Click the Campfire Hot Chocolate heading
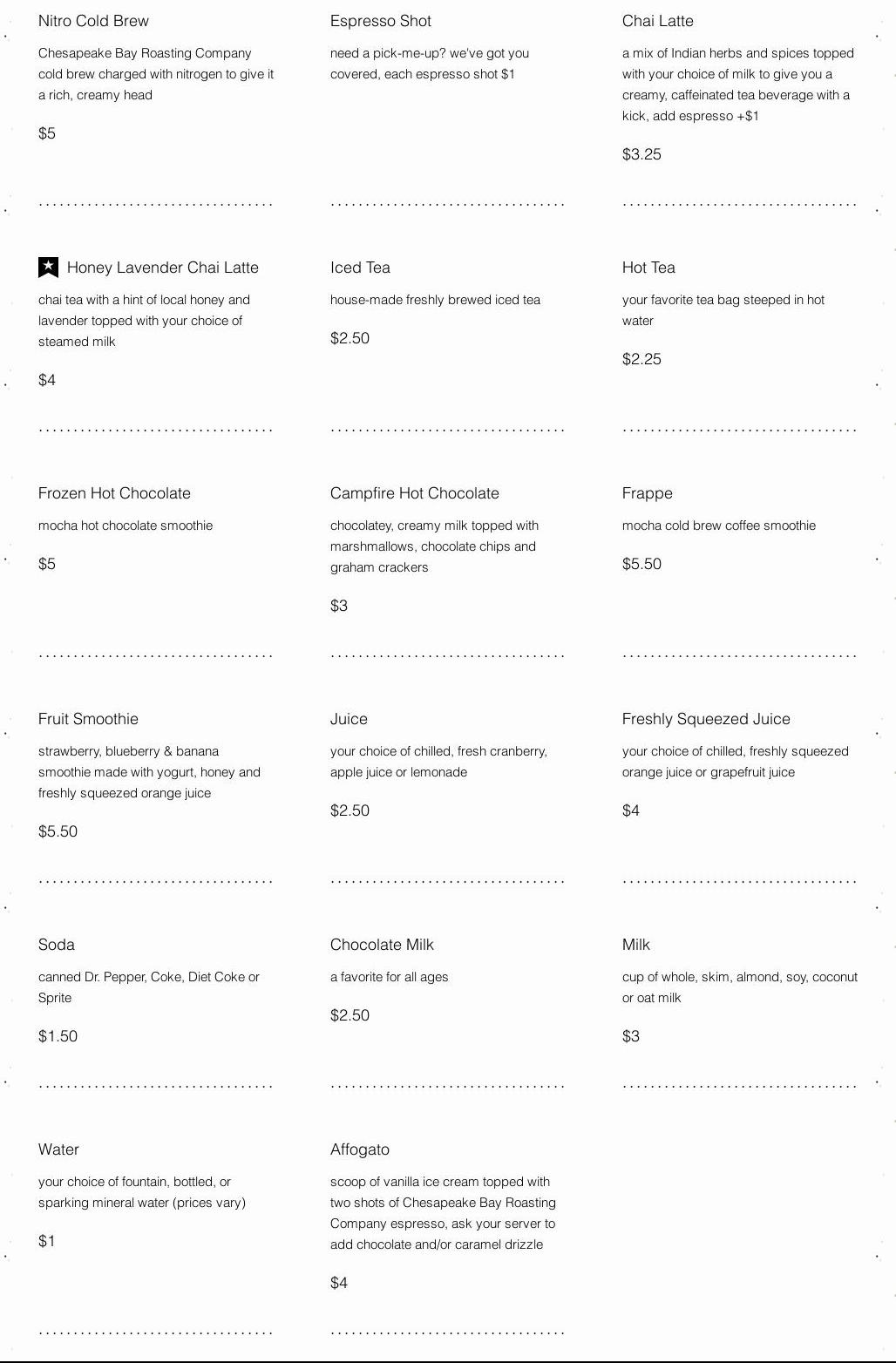Screen dimensions: 896x1363 415,493
